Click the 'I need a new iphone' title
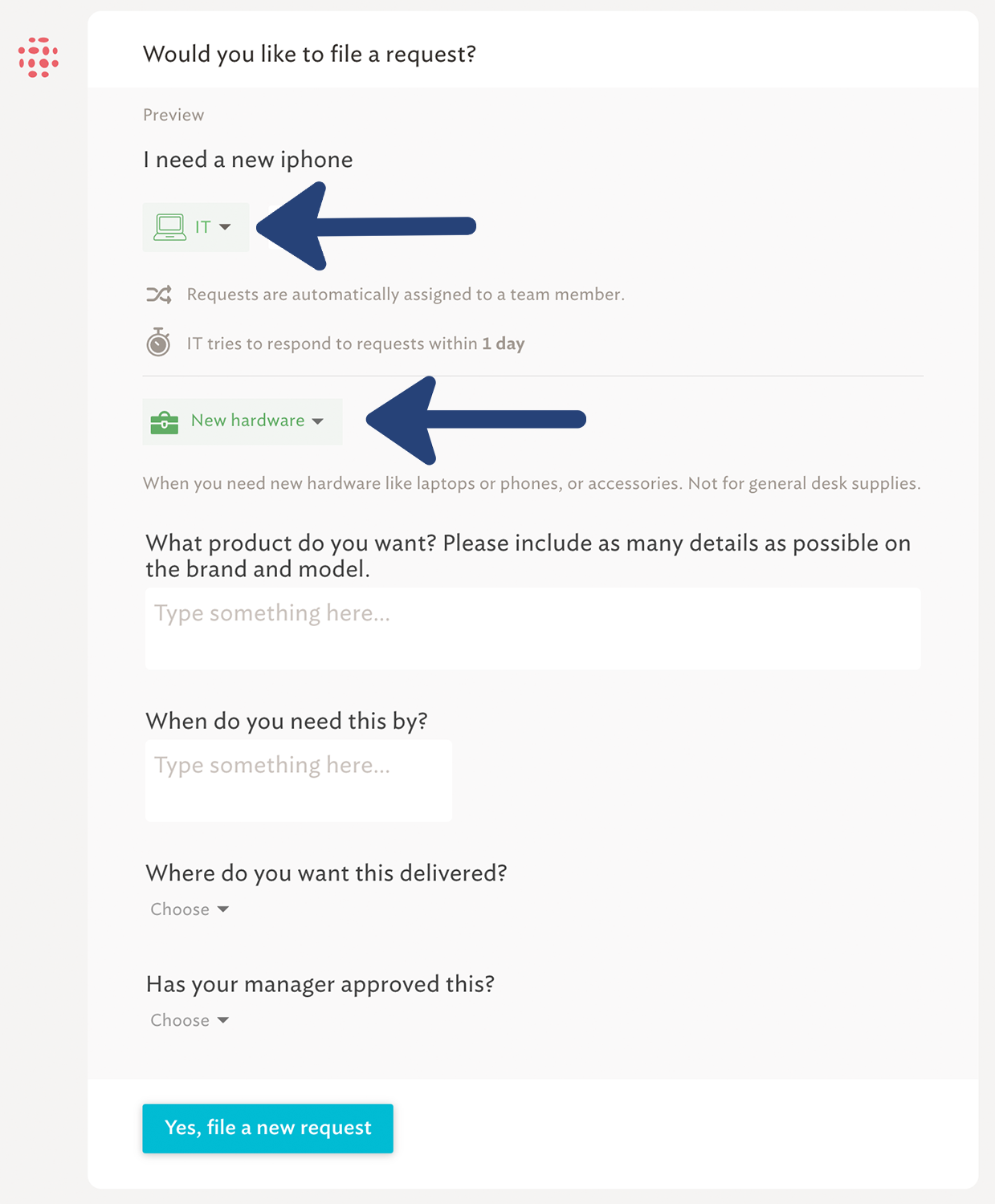Image resolution: width=995 pixels, height=1204 pixels. (x=248, y=160)
